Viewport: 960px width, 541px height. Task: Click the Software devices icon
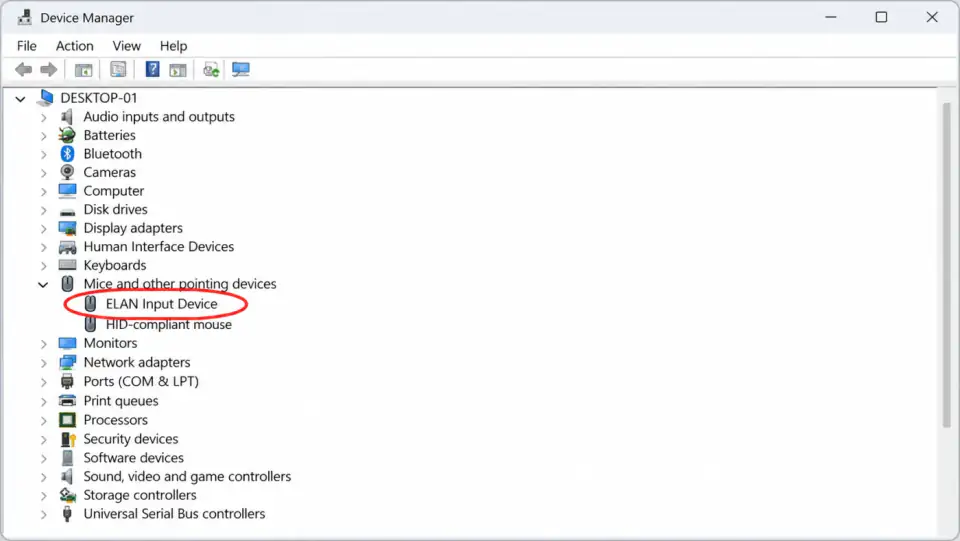(67, 458)
